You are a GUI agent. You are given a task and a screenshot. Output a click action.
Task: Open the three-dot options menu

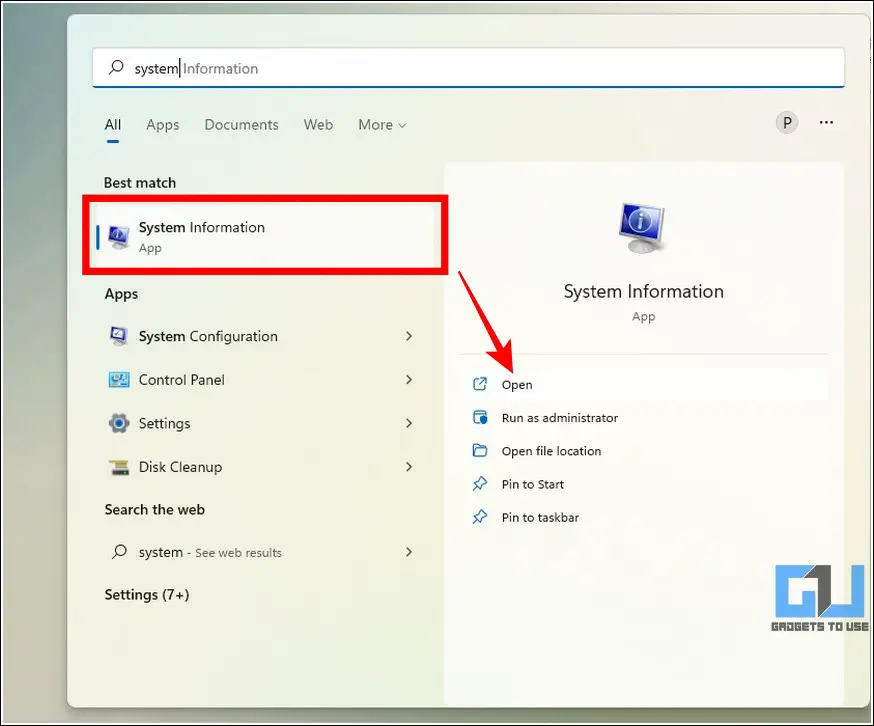coord(826,122)
